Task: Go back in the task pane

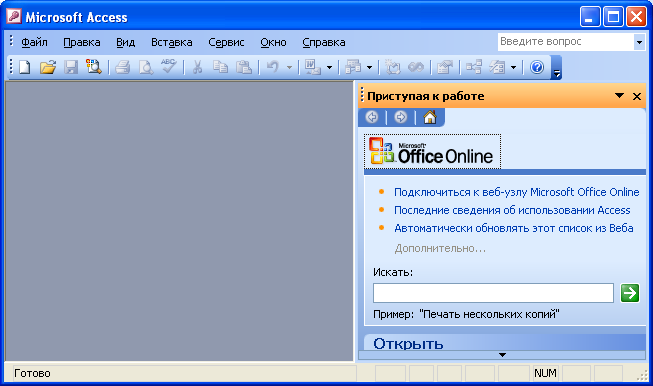Action: 372,117
